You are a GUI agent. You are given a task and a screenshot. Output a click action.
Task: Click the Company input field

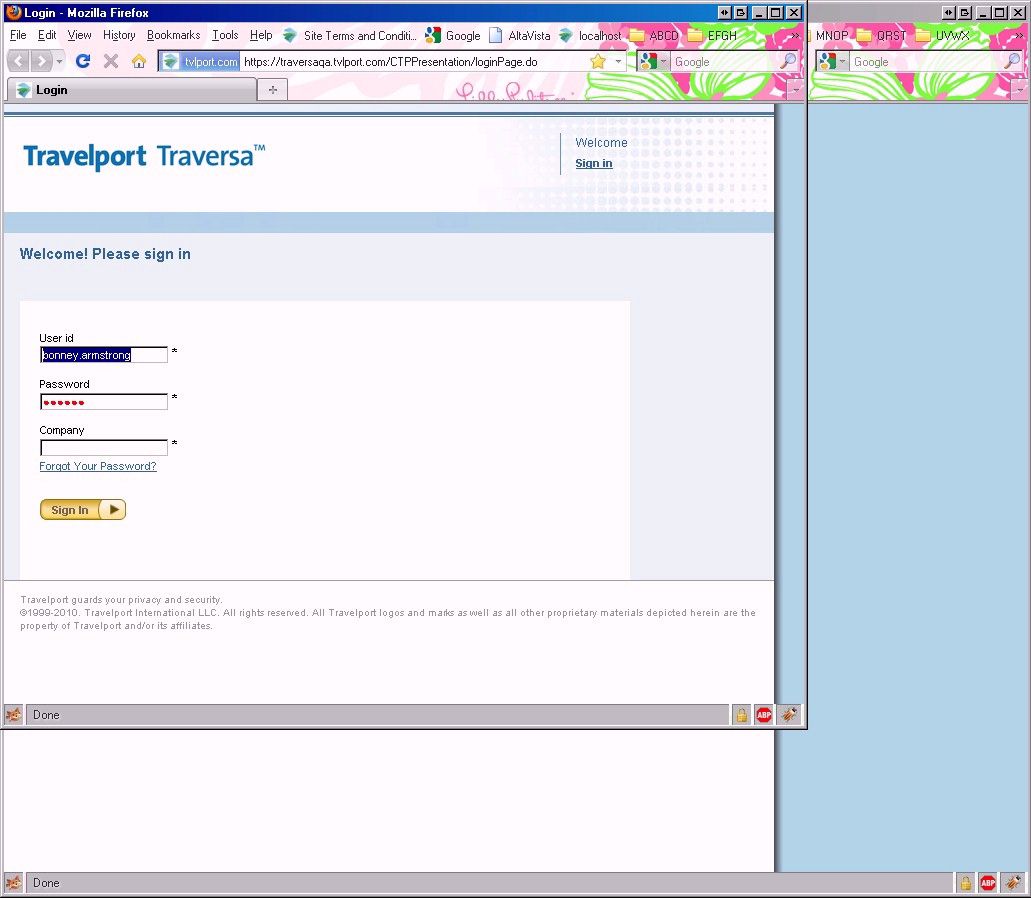tap(104, 447)
